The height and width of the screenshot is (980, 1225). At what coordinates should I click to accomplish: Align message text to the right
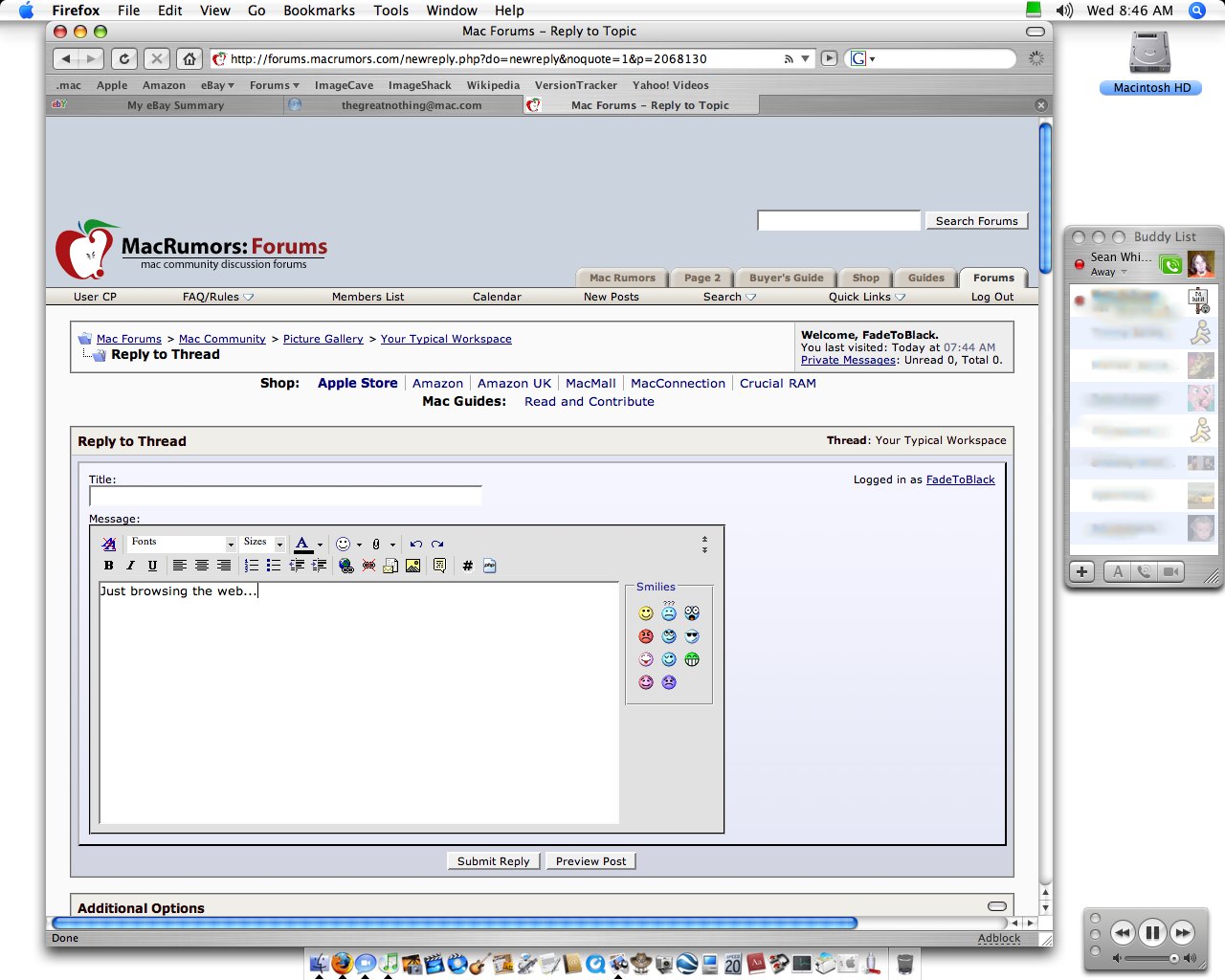click(223, 566)
